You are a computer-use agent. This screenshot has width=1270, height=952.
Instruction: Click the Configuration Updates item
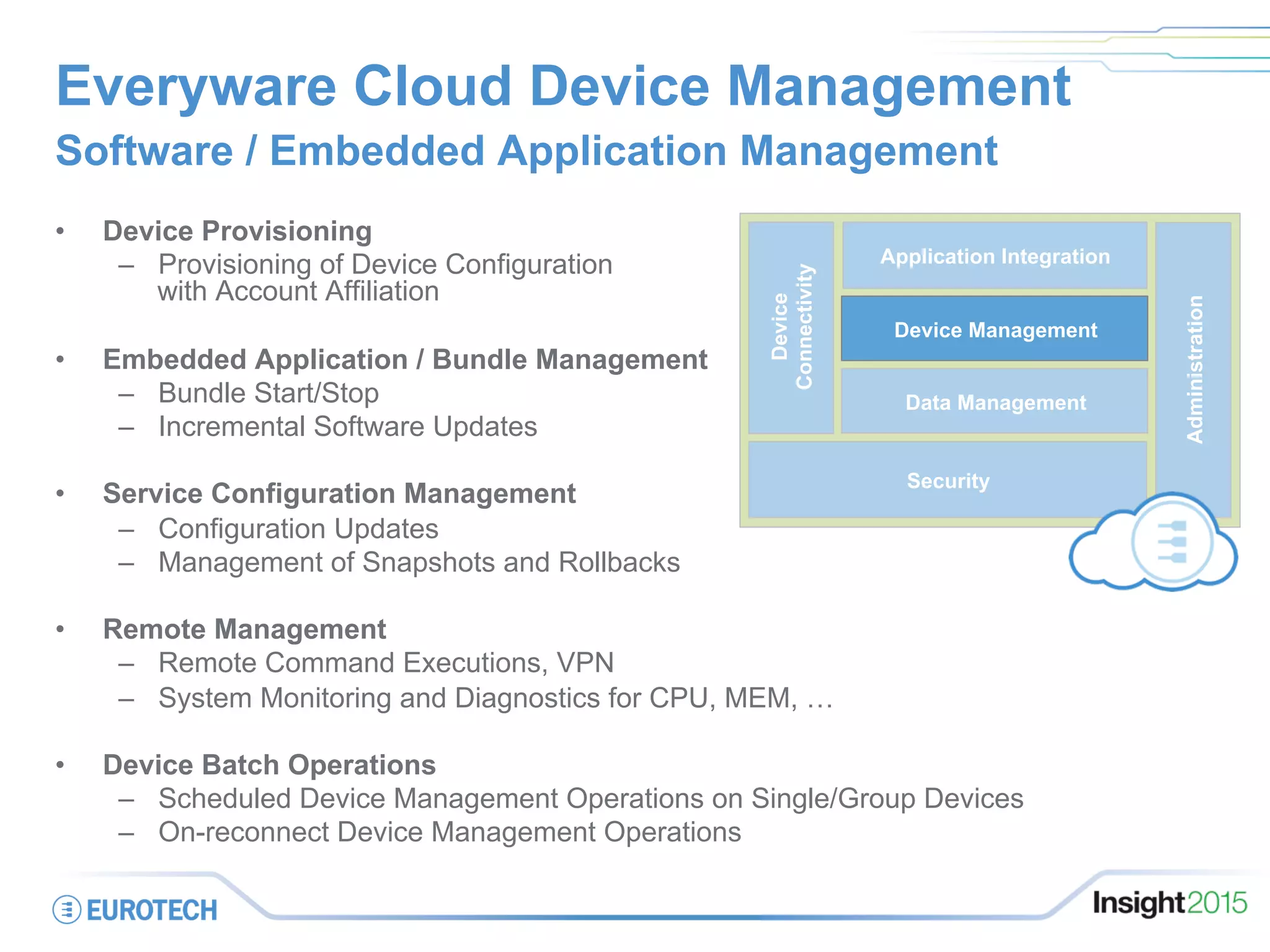298,529
